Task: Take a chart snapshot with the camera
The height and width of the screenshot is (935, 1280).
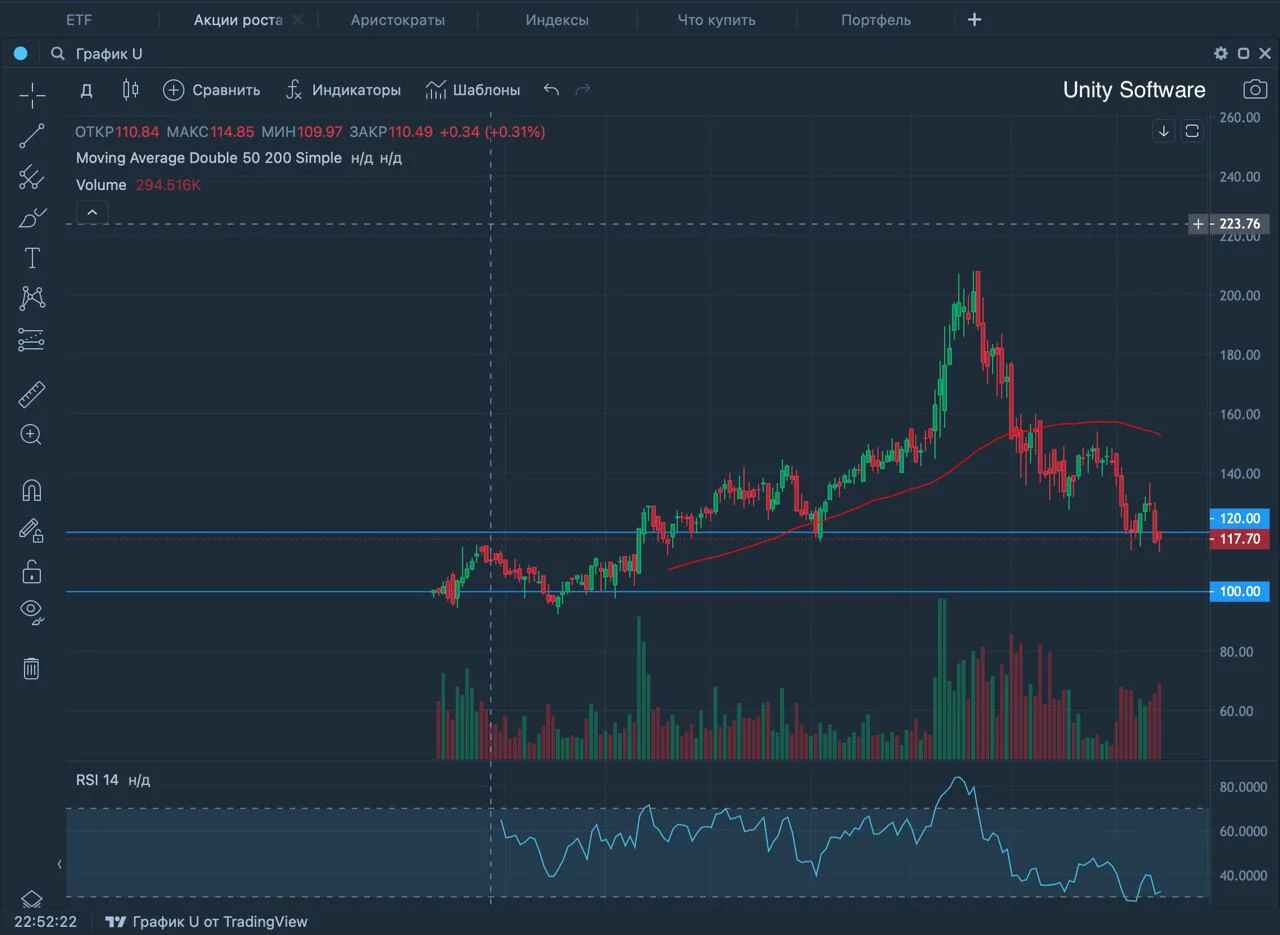Action: coord(1255,90)
